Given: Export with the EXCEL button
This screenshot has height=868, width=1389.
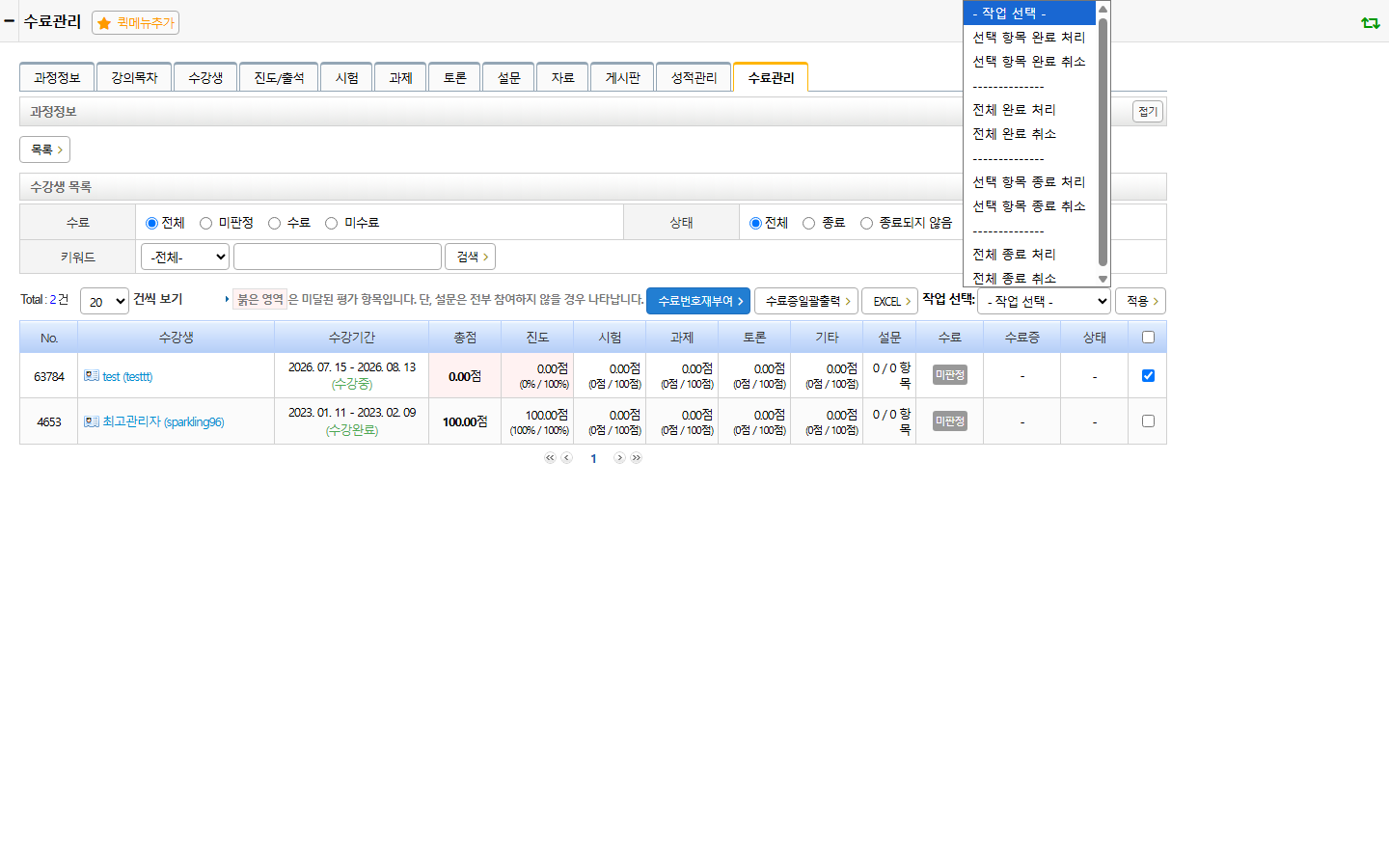Looking at the screenshot, I should [x=889, y=301].
